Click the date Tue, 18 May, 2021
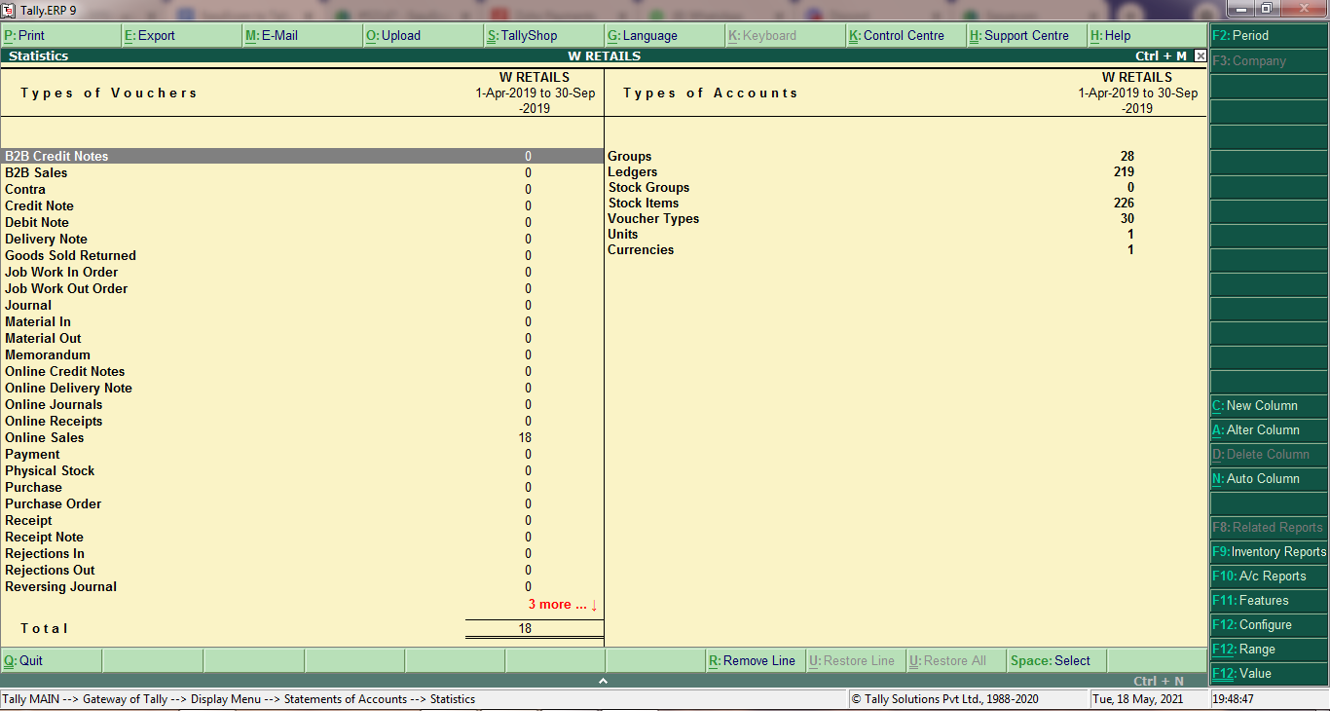 click(x=1138, y=699)
